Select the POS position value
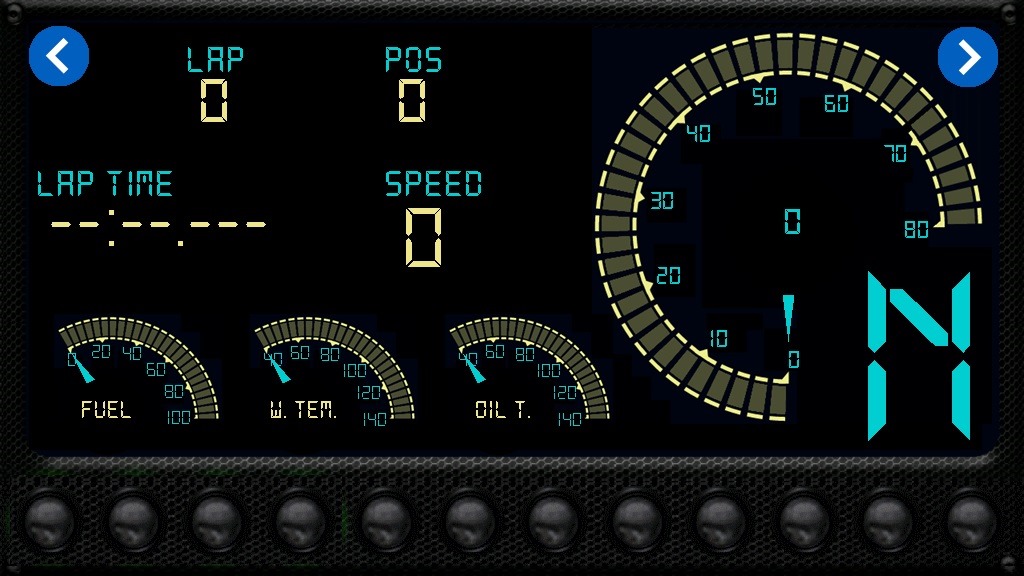This screenshot has height=576, width=1024. click(x=412, y=100)
